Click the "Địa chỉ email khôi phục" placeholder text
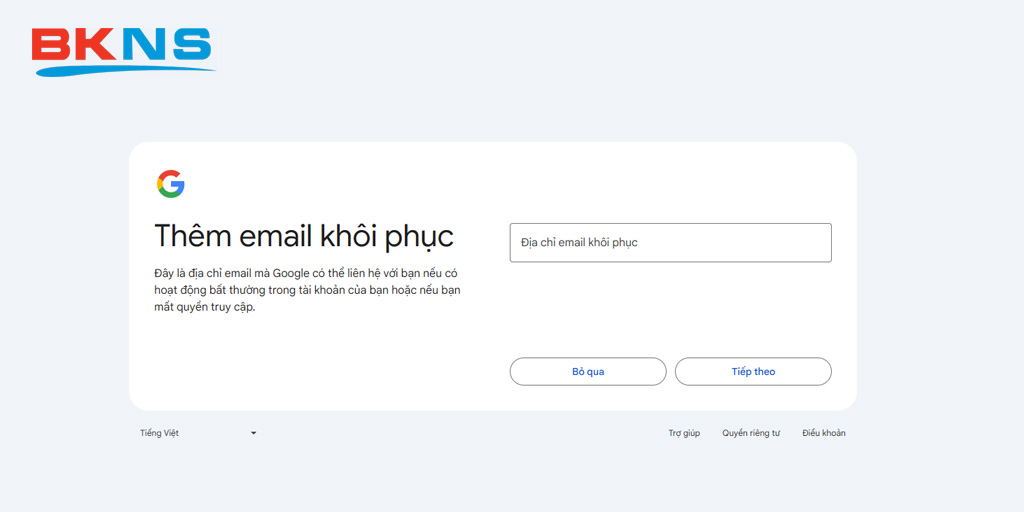 pos(579,242)
